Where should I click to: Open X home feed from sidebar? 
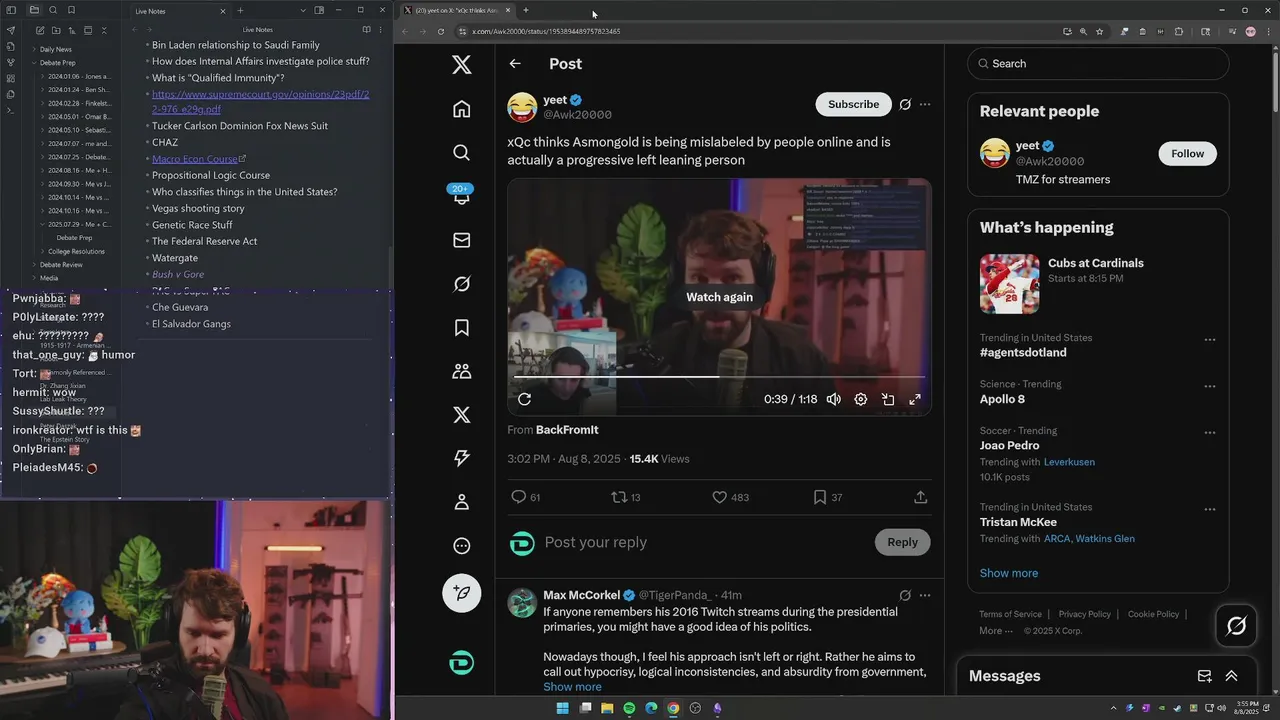(x=461, y=109)
